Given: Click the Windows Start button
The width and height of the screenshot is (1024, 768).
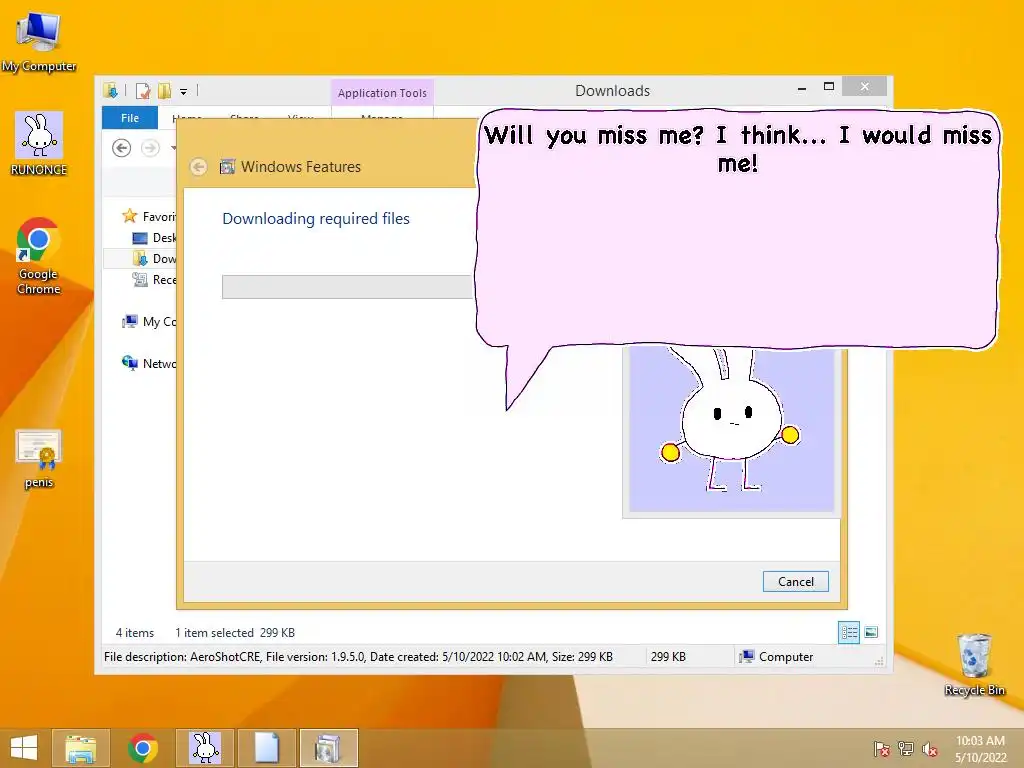Looking at the screenshot, I should click(x=24, y=748).
